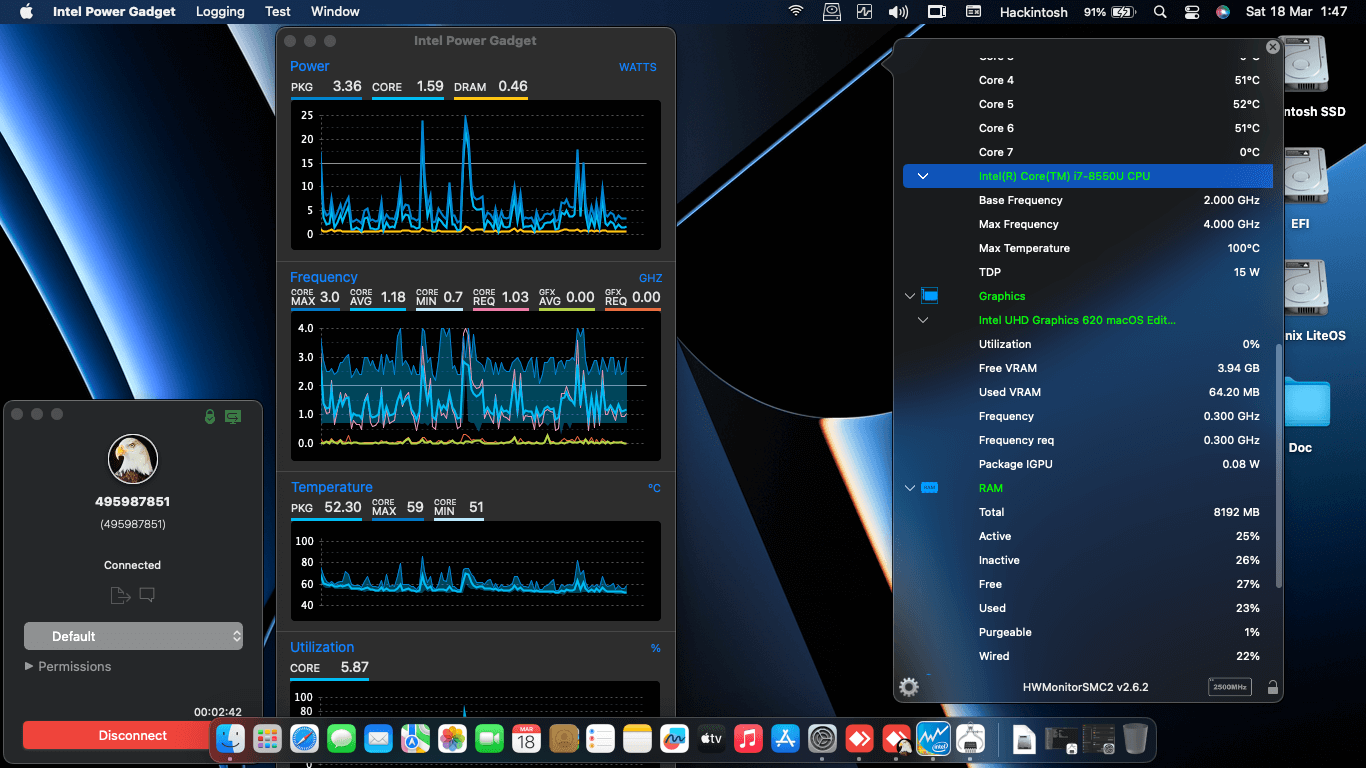Click the green lock security icon in AnyDesk panel
Screen dimensions: 1366x768
coord(209,416)
